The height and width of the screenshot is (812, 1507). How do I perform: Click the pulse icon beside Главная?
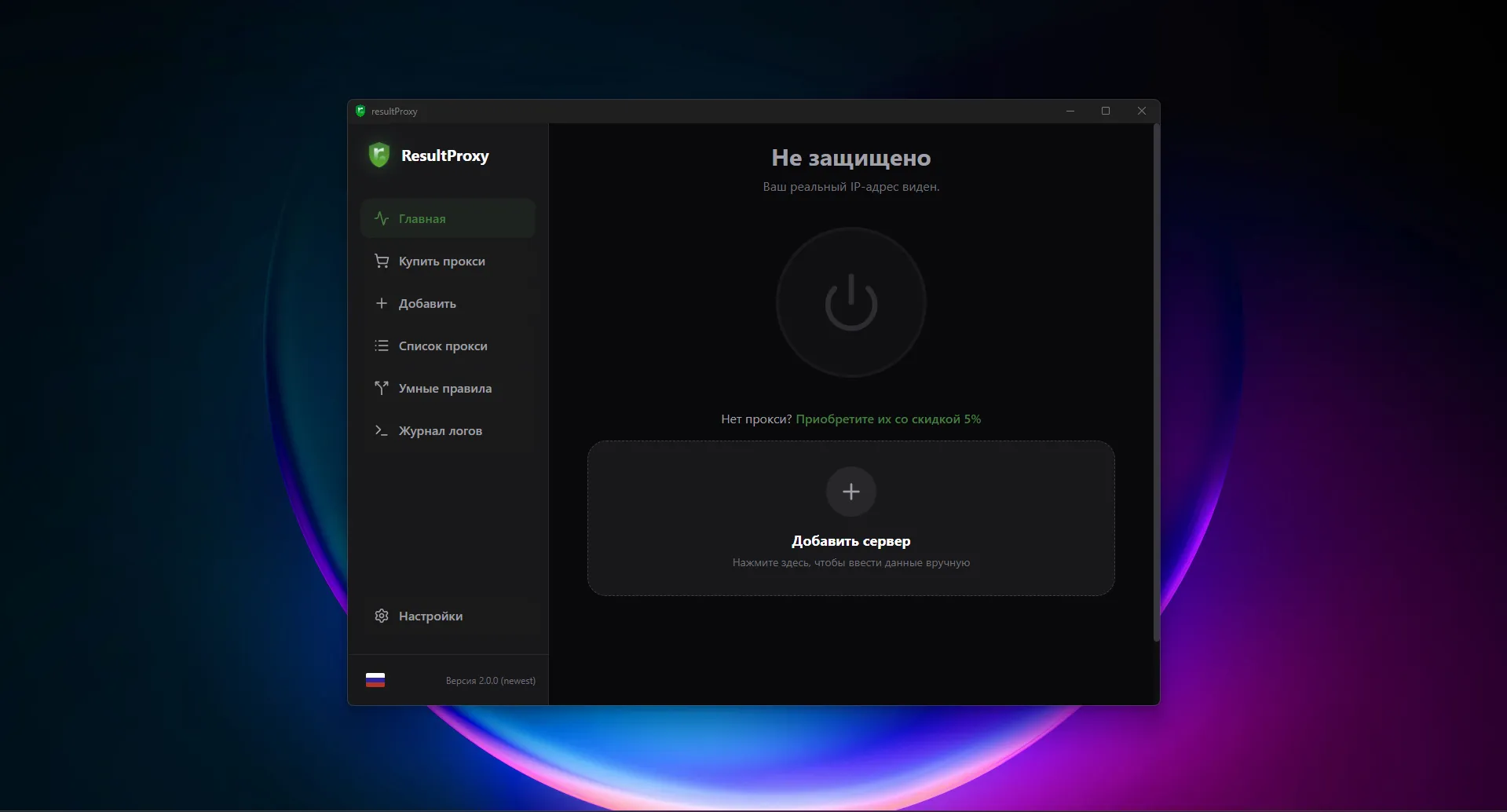[x=382, y=218]
